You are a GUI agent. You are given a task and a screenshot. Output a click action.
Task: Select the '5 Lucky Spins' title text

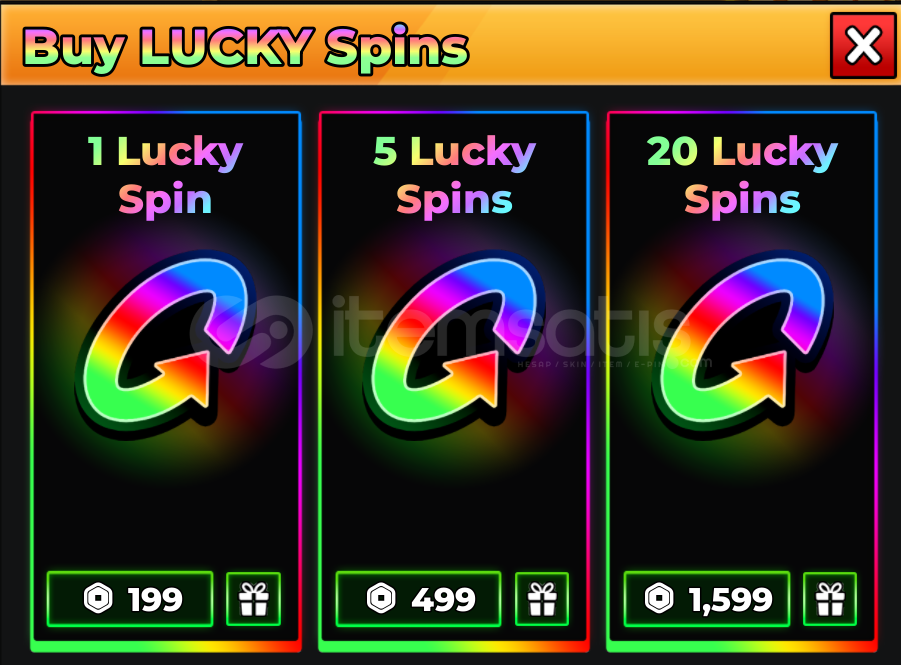point(455,176)
